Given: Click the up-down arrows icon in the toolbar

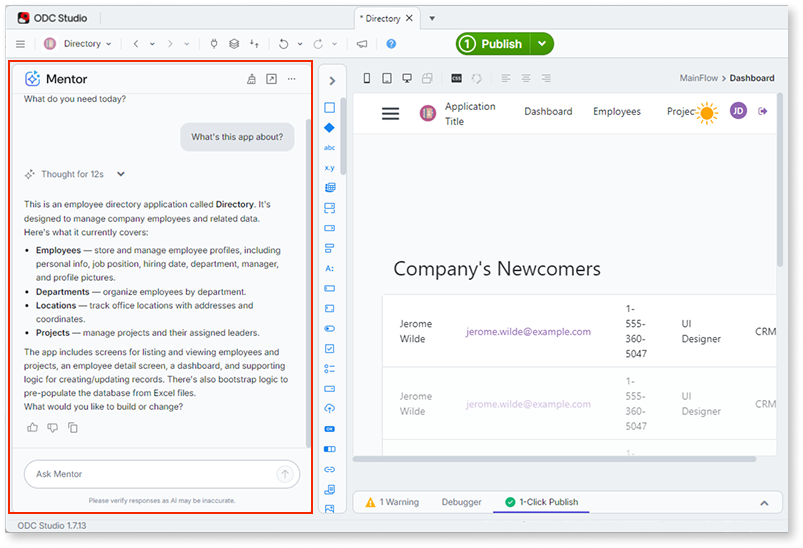Looking at the screenshot, I should pyautogui.click(x=255, y=44).
